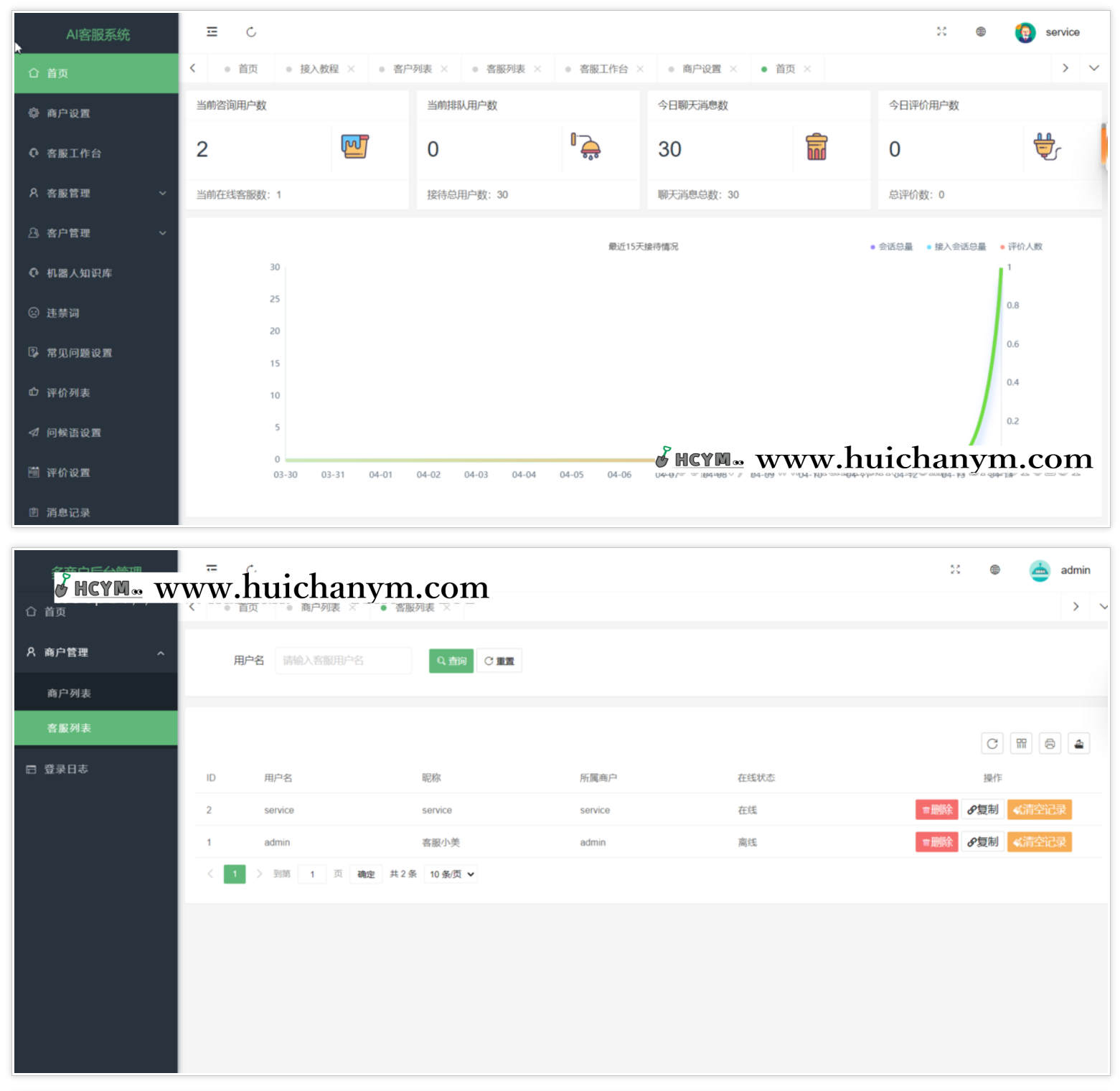
Task: Click the 用户名 search input field
Action: click(x=343, y=661)
